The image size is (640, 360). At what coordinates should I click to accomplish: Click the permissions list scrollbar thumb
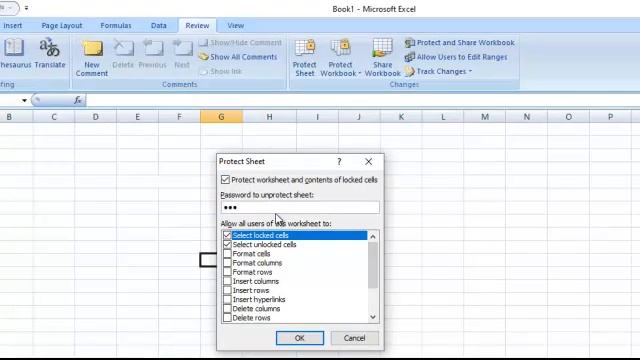coord(373,265)
